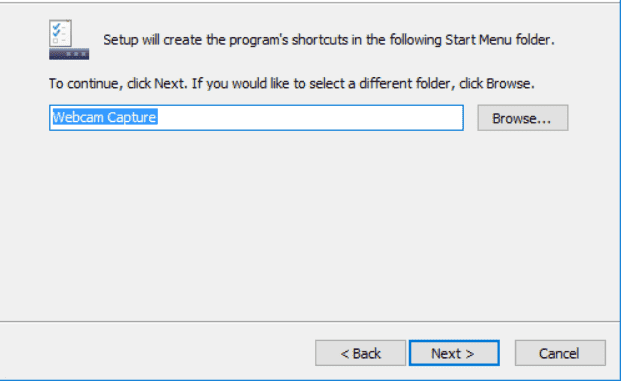Screen dimensions: 623x383
Task: Click the dark taskbar strip of the setup icon
Action: [x=69, y=54]
